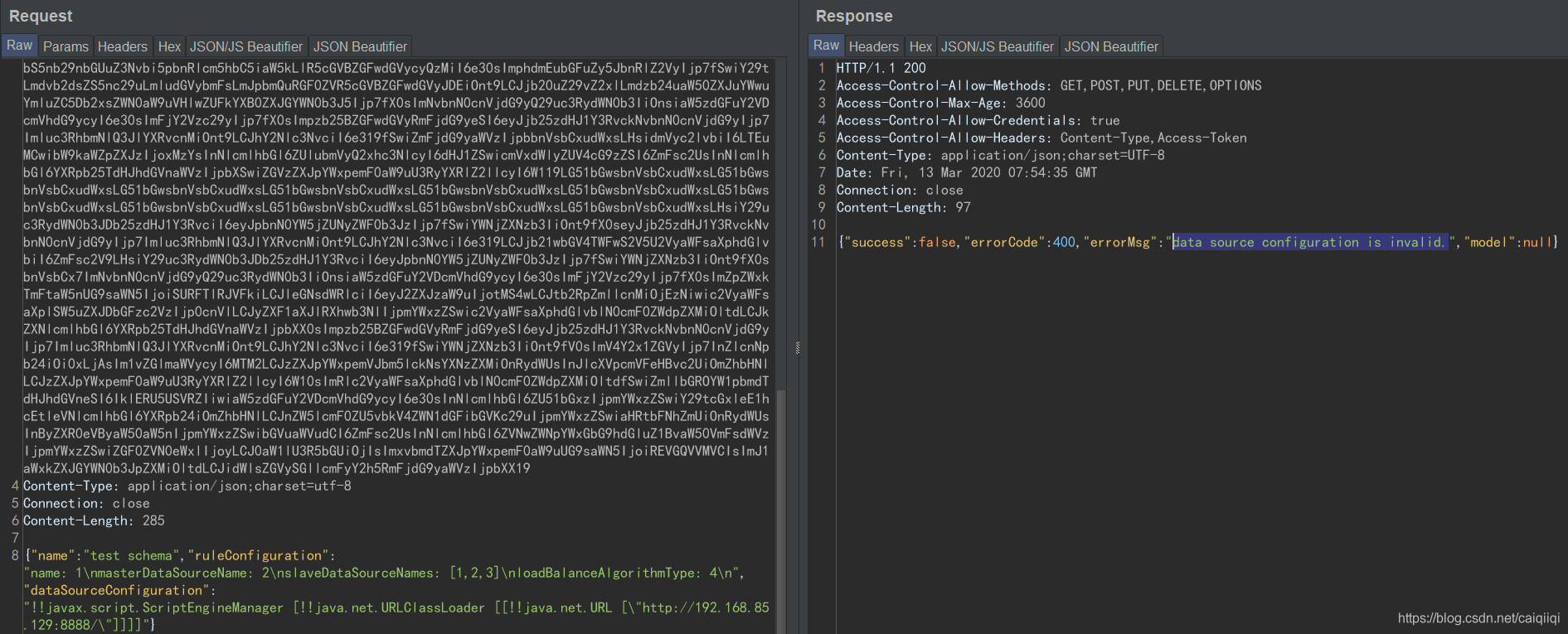Screen dimensions: 1568x634
Task: Open Request JSON Beautifier tab
Action: click(360, 46)
